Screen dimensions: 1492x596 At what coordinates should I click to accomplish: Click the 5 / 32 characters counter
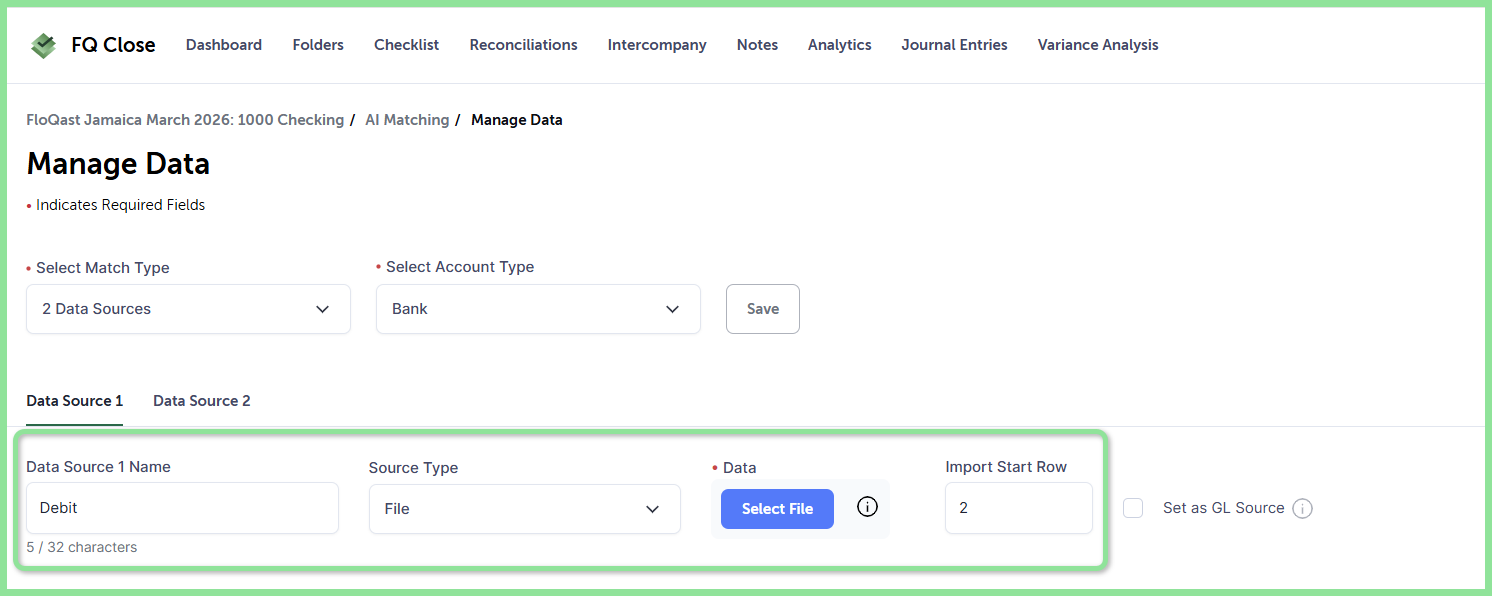click(82, 547)
